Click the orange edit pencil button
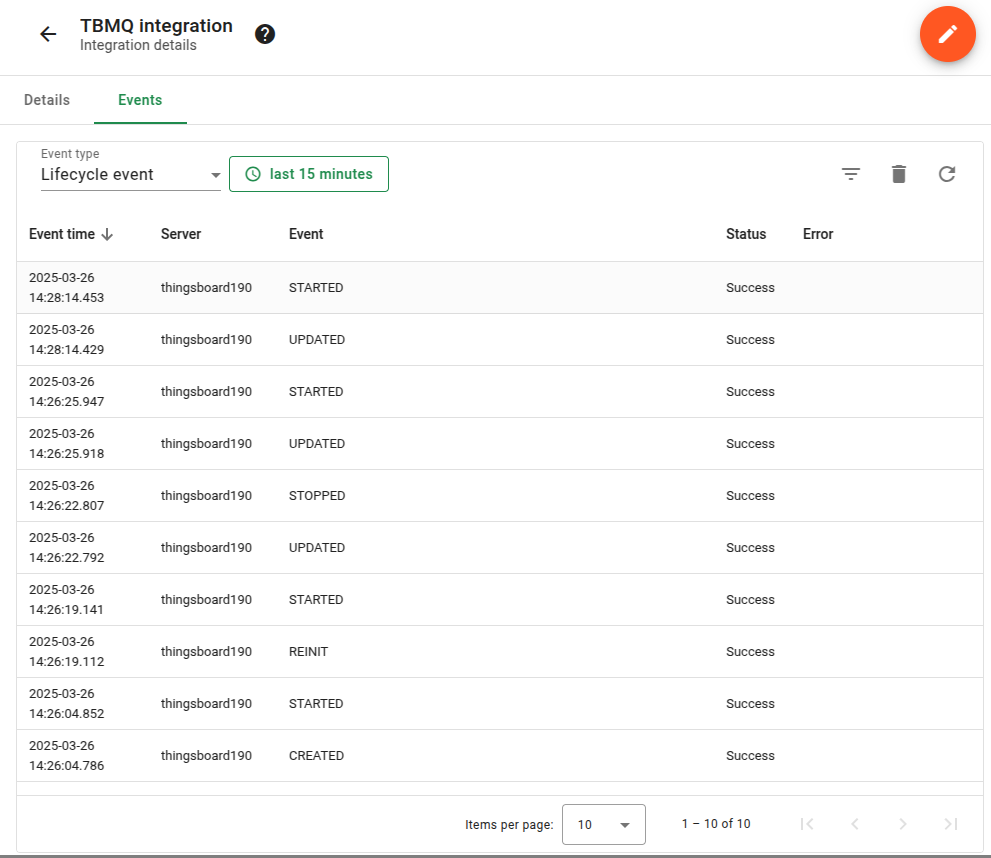This screenshot has width=991, height=858. (x=947, y=34)
